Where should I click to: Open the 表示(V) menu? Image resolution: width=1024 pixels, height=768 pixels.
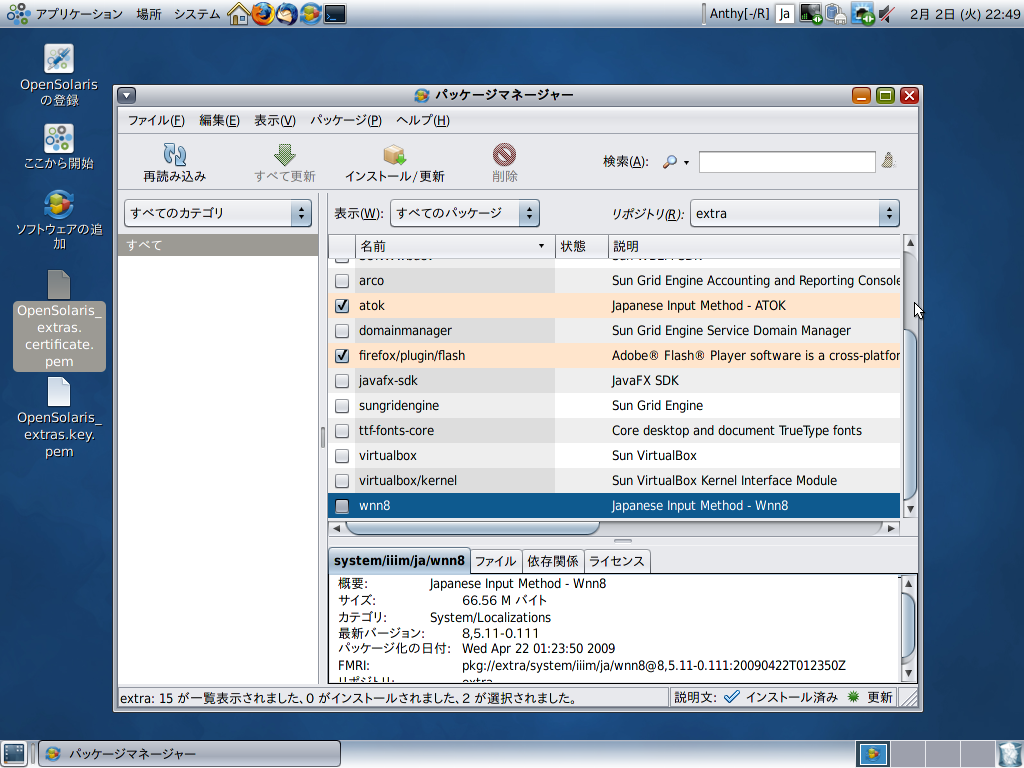pos(274,120)
